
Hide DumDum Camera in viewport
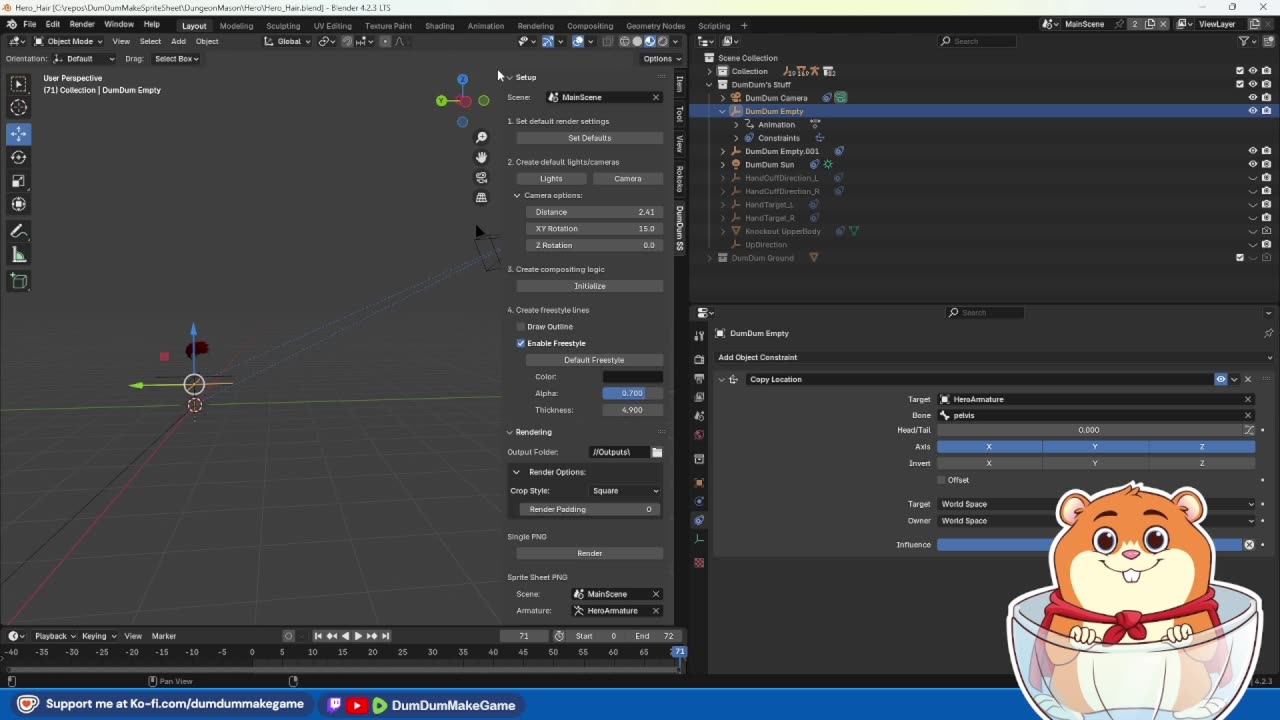click(1252, 98)
